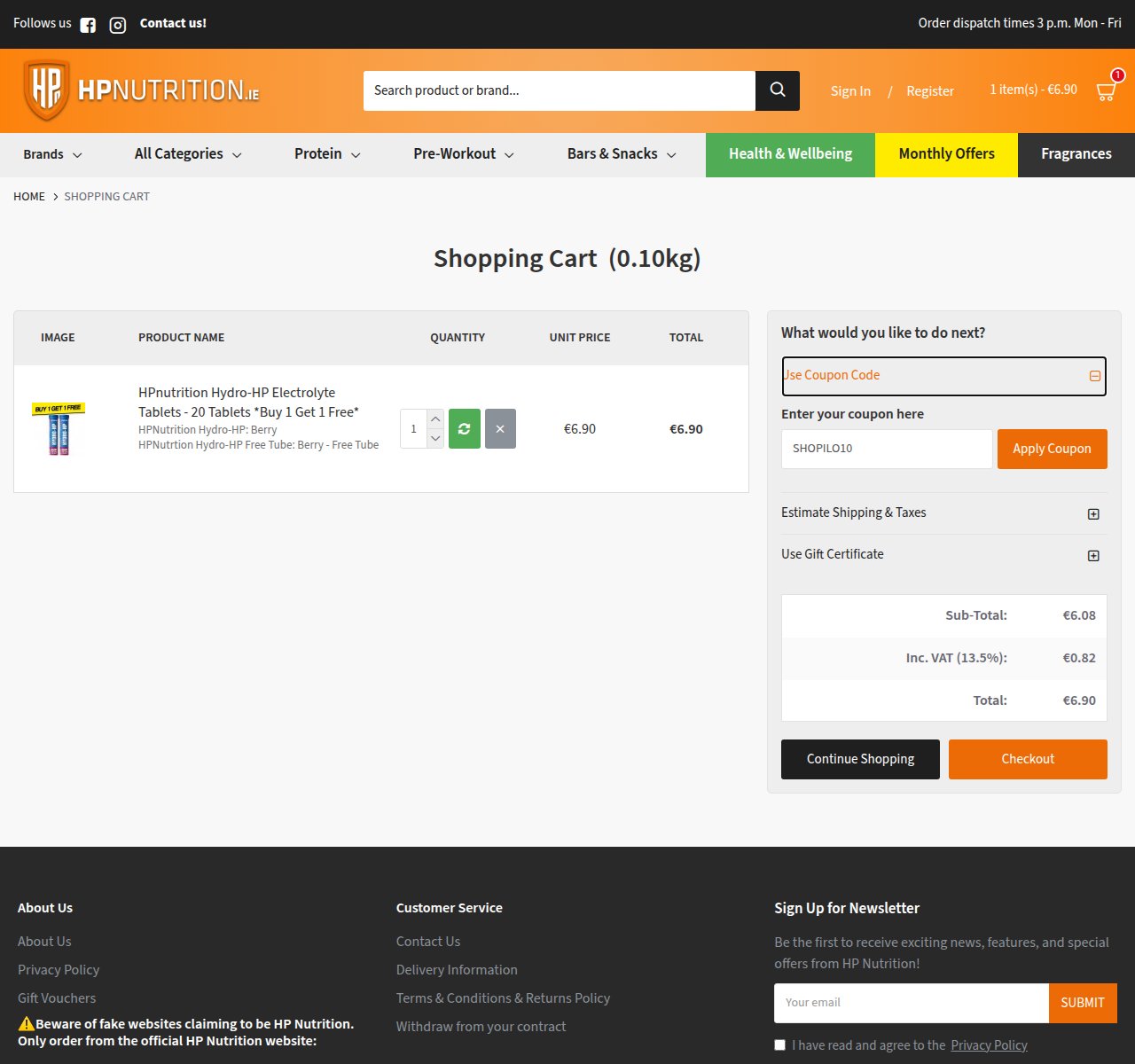Decrease quantity with the down arrow
The width and height of the screenshot is (1135, 1064).
coord(435,439)
